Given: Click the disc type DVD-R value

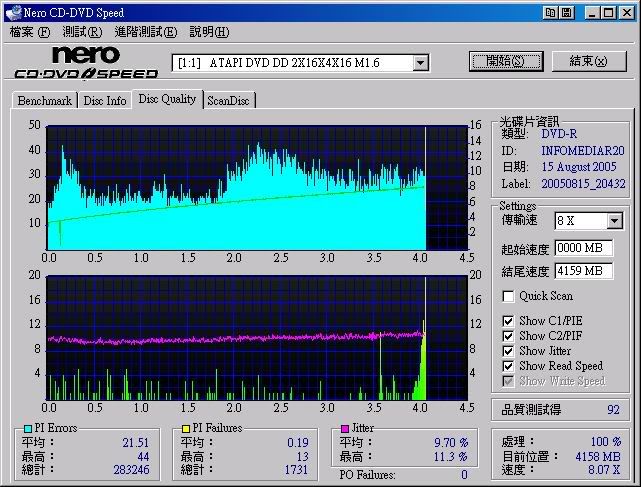Looking at the screenshot, I should pos(559,134).
